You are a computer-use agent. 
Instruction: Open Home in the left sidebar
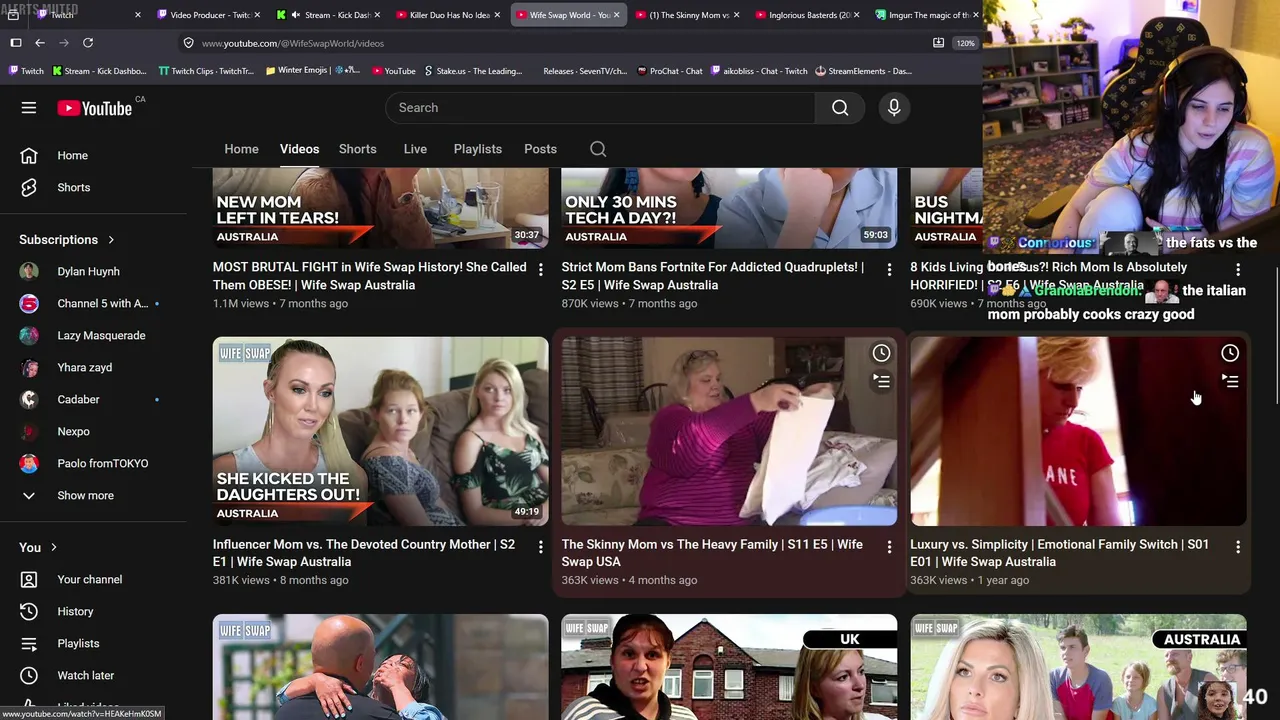tap(93, 155)
